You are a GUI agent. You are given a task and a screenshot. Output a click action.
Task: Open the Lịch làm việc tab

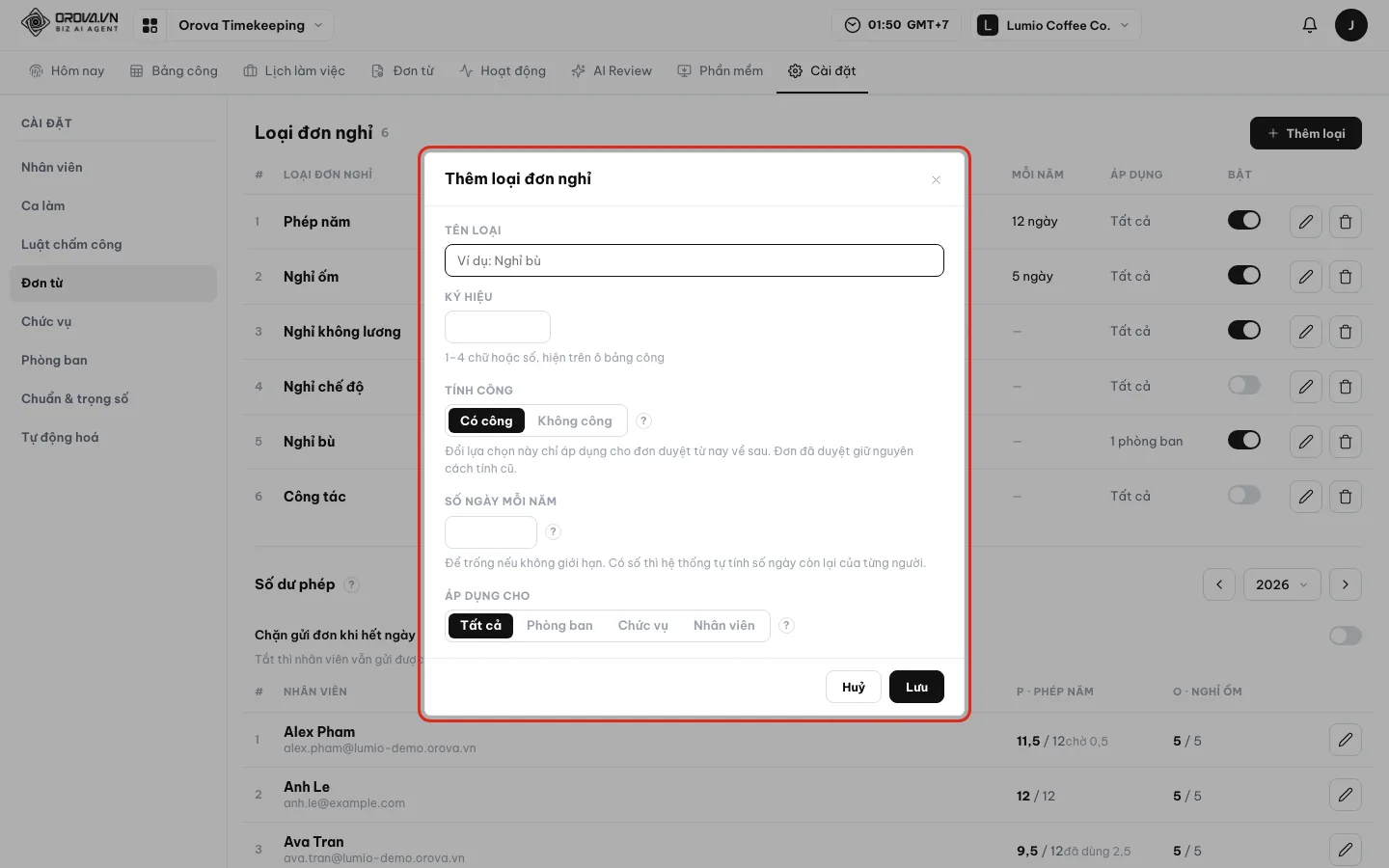click(294, 71)
